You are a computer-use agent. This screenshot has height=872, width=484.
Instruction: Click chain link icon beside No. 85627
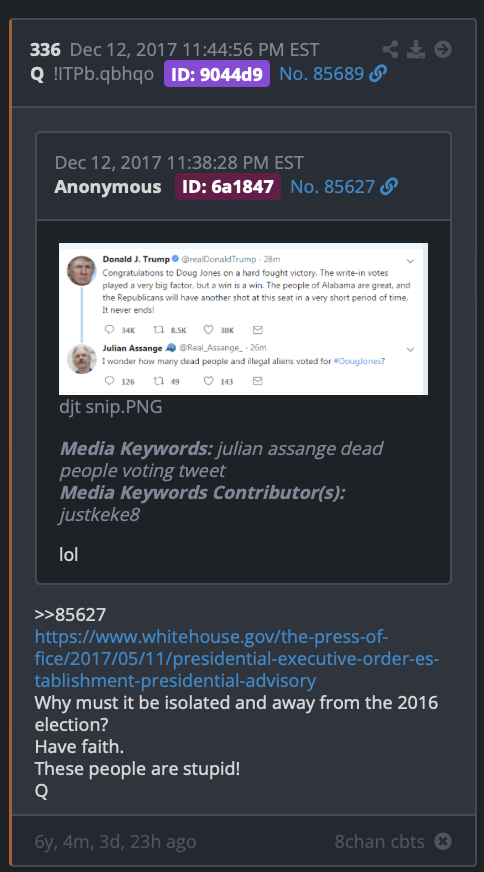(x=389, y=186)
